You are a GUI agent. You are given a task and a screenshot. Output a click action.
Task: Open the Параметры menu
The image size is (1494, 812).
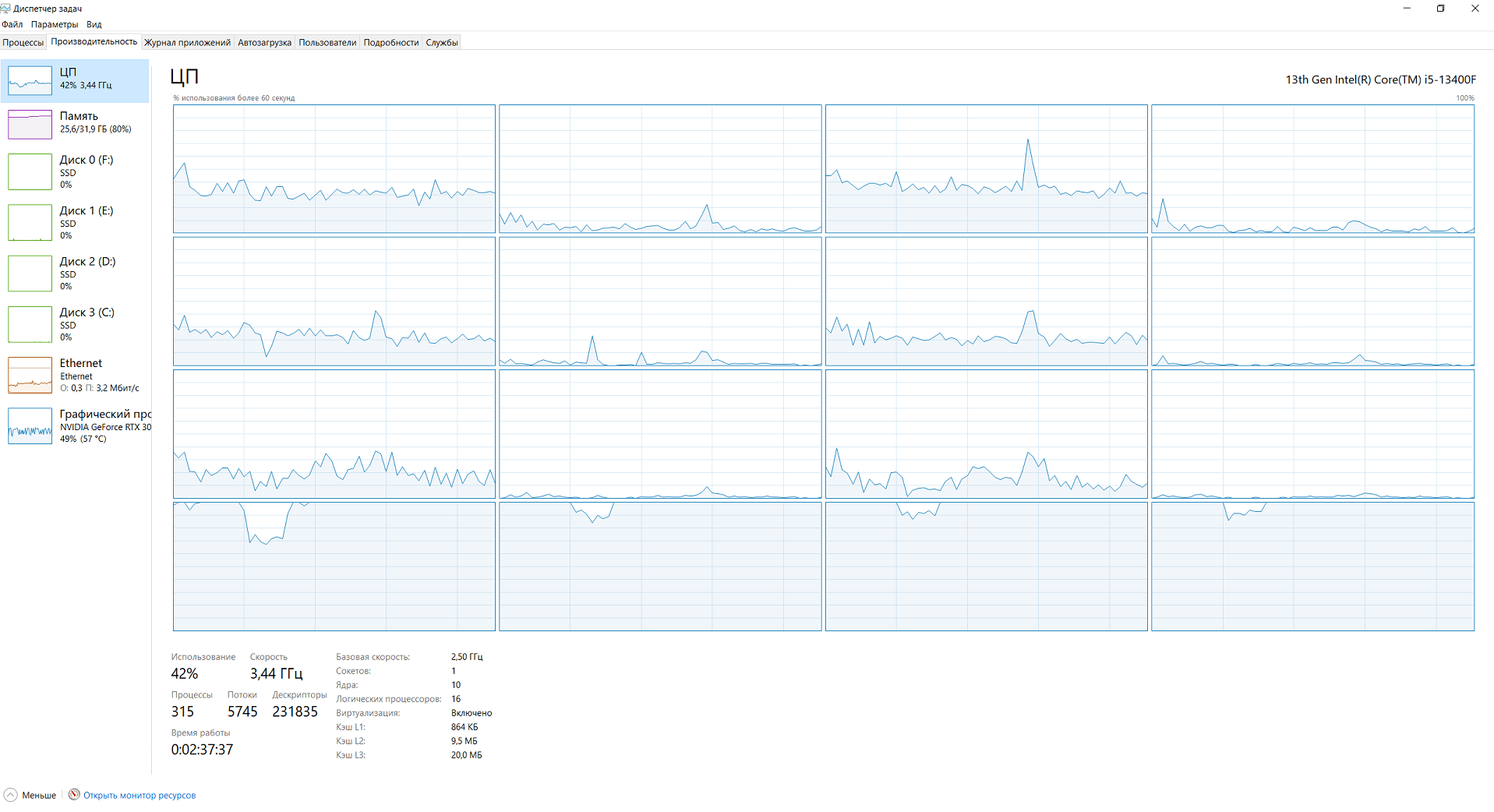click(x=55, y=24)
